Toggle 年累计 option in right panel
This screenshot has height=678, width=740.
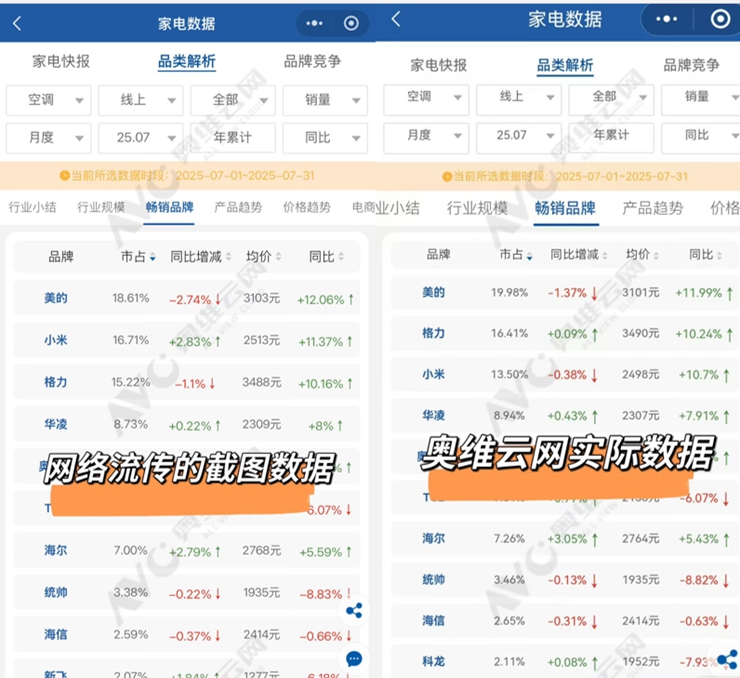click(x=611, y=136)
